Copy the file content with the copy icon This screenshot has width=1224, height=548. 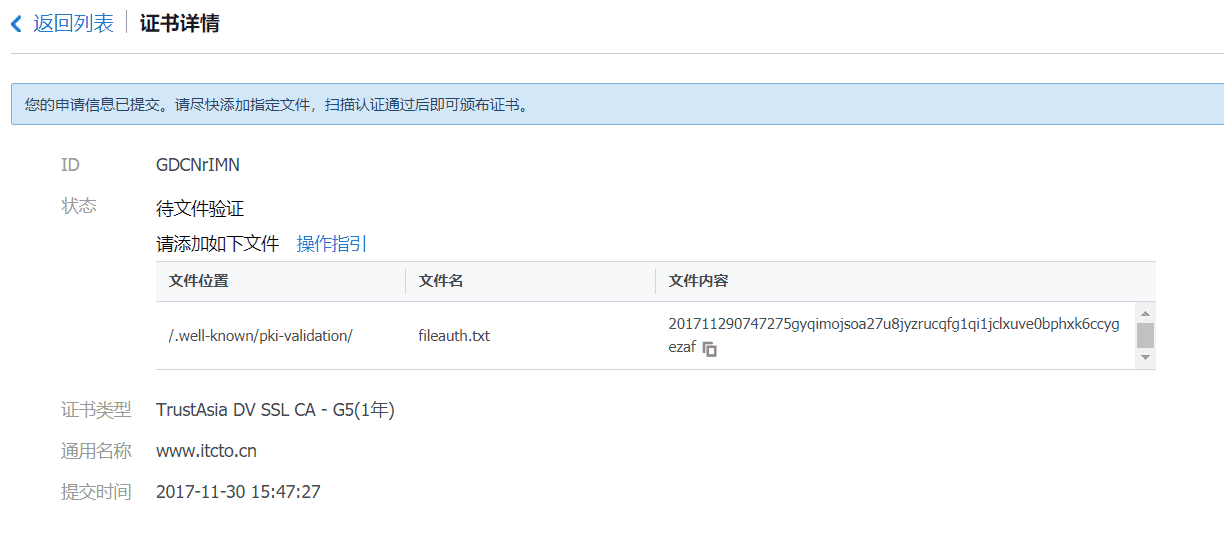(710, 349)
